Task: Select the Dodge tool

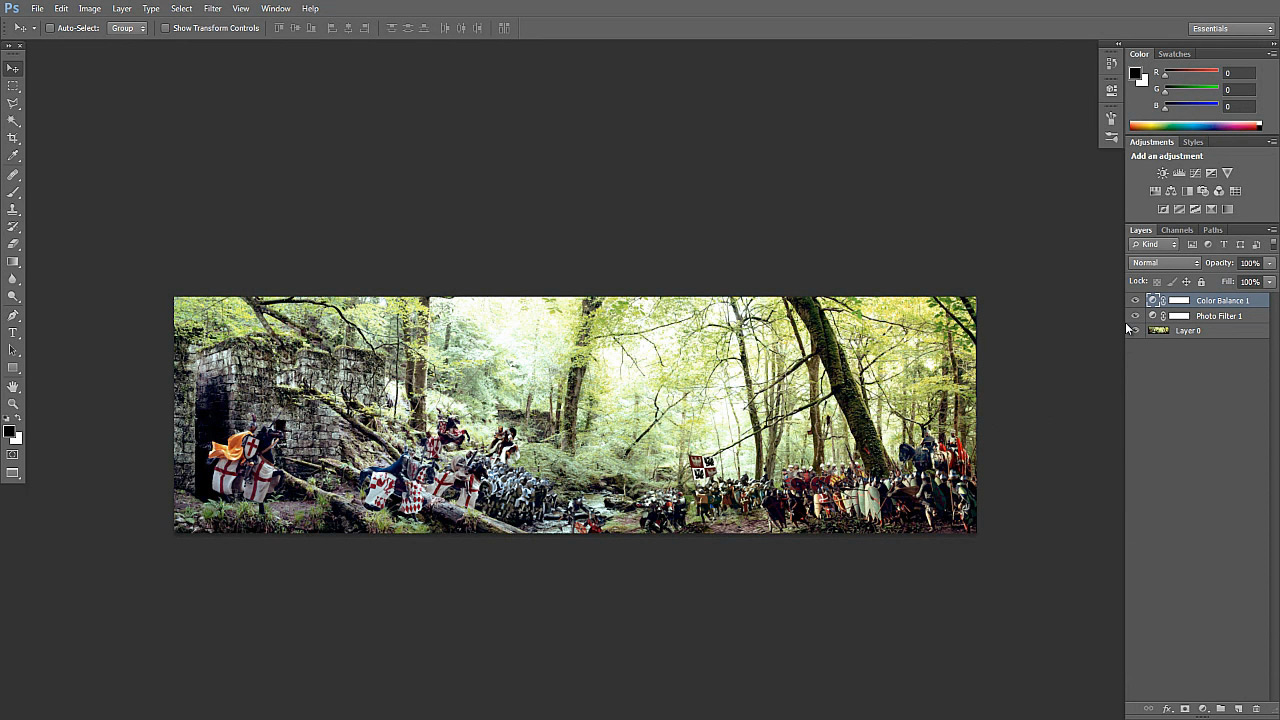Action: [13, 296]
